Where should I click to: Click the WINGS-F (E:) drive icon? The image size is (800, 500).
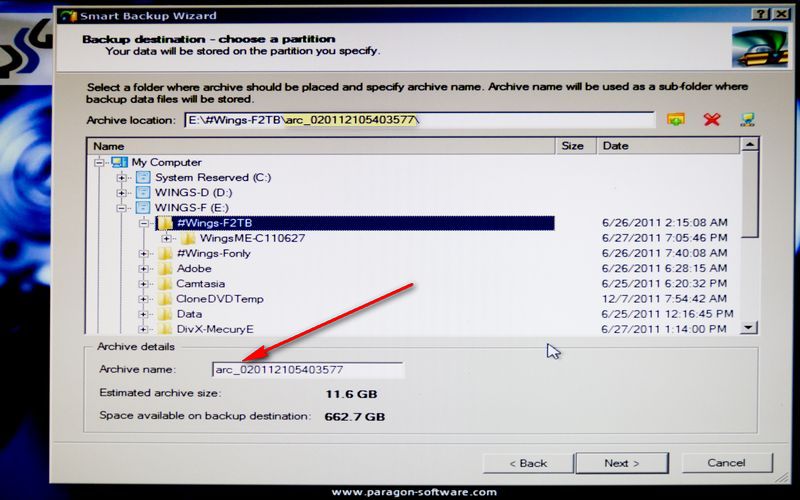point(143,208)
